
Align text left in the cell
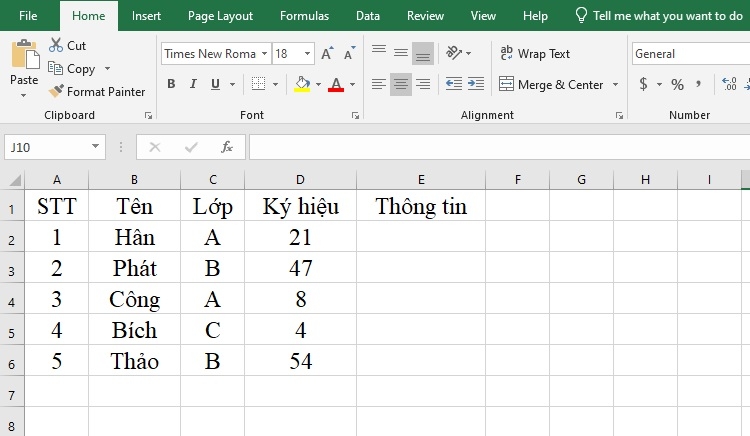click(379, 84)
